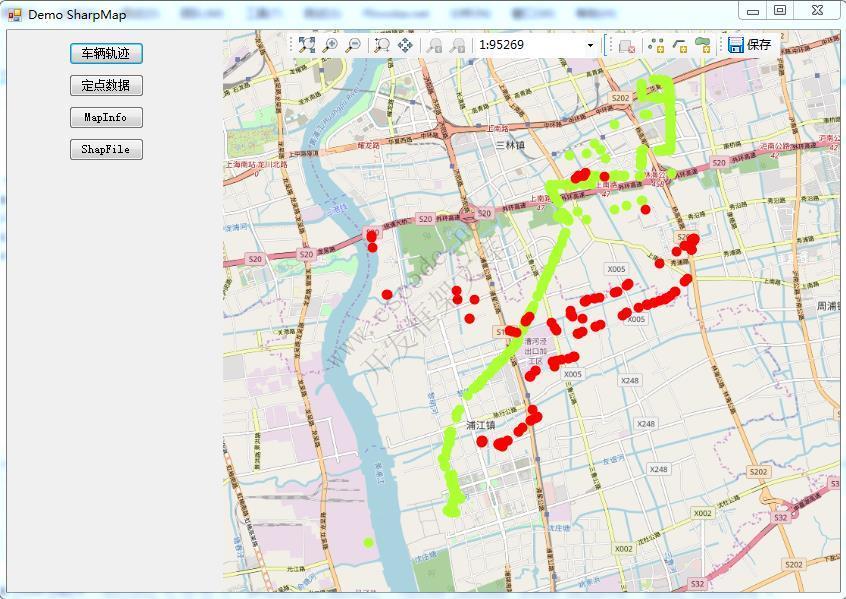Image resolution: width=846 pixels, height=599 pixels.
Task: Click the ShapFile button
Action: [x=105, y=148]
